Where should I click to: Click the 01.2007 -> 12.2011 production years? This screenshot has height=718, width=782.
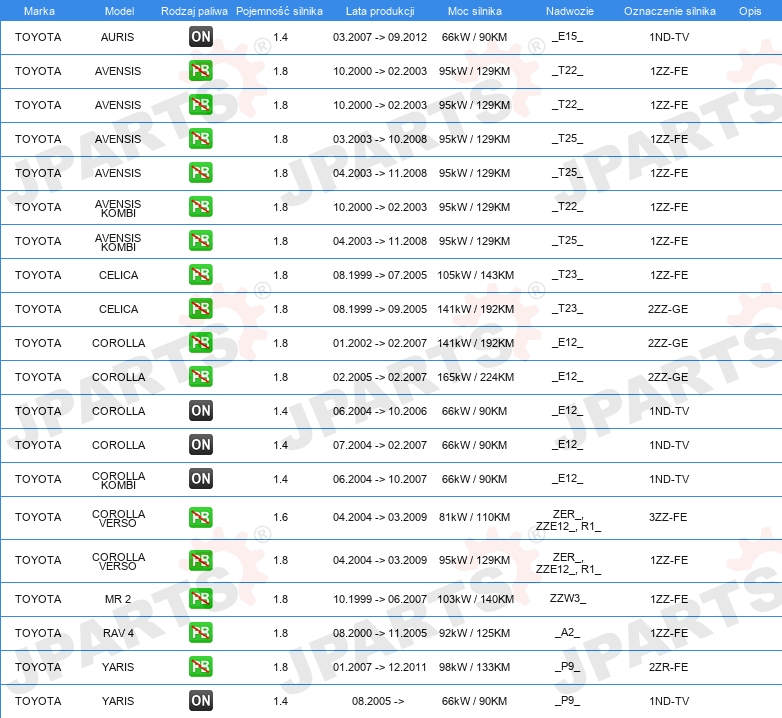click(380, 667)
